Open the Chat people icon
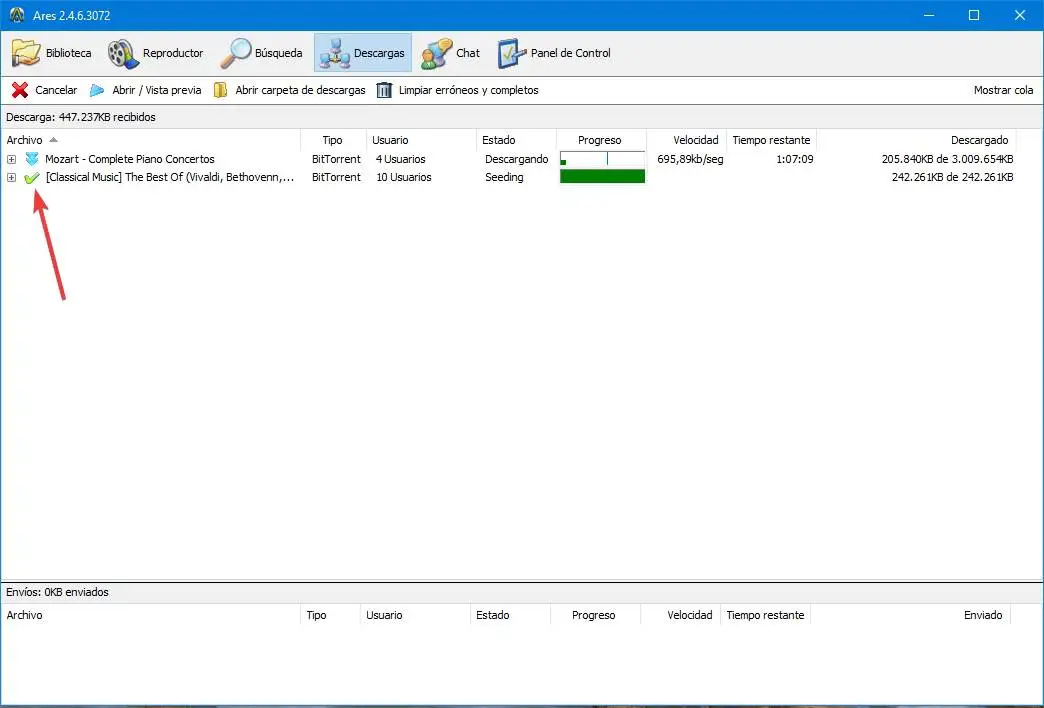 tap(436, 53)
